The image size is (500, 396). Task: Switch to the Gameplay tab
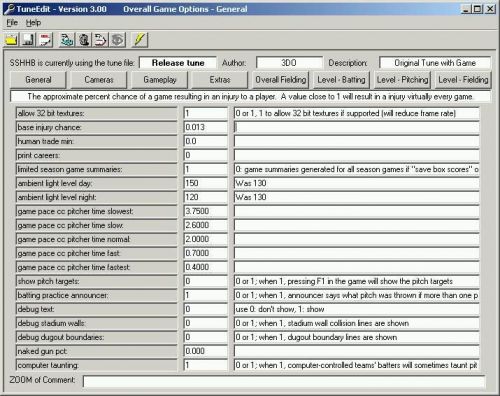pyautogui.click(x=160, y=80)
